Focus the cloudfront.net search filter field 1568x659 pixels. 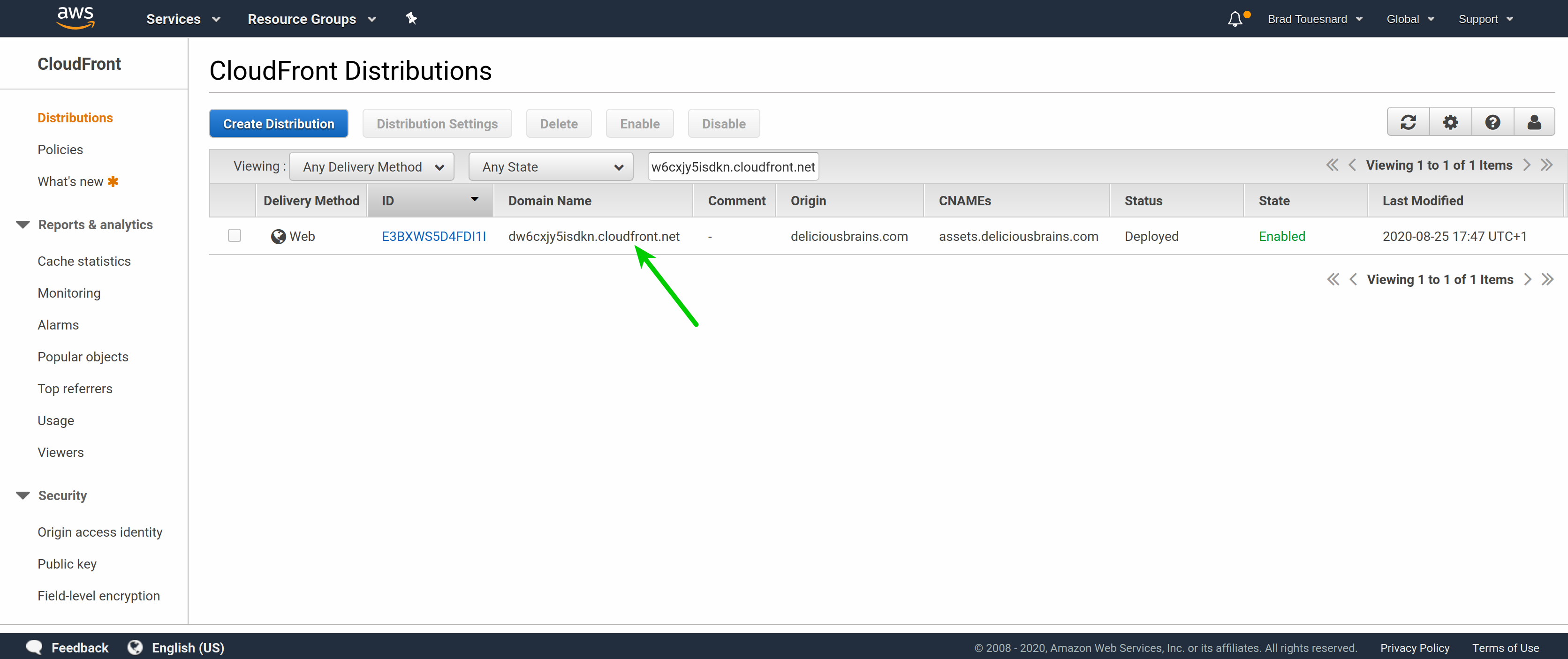coord(733,167)
